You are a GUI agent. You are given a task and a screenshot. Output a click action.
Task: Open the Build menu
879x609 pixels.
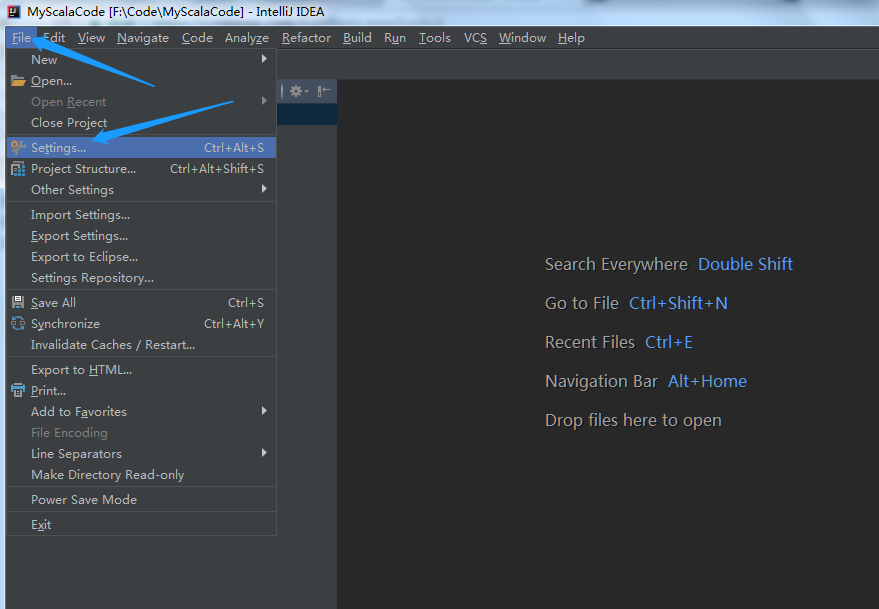point(357,38)
